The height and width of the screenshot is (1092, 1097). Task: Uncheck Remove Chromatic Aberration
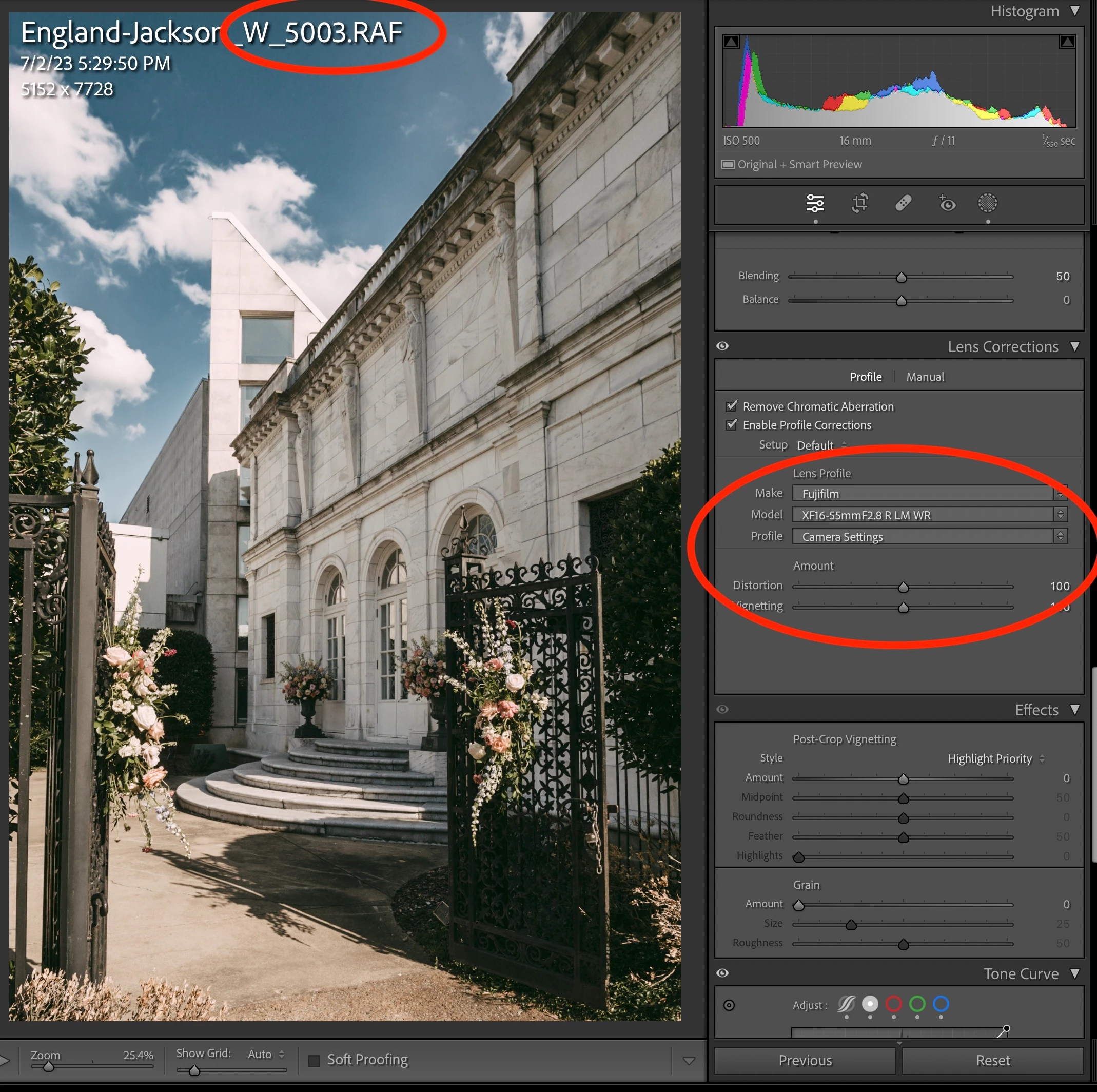(x=731, y=406)
